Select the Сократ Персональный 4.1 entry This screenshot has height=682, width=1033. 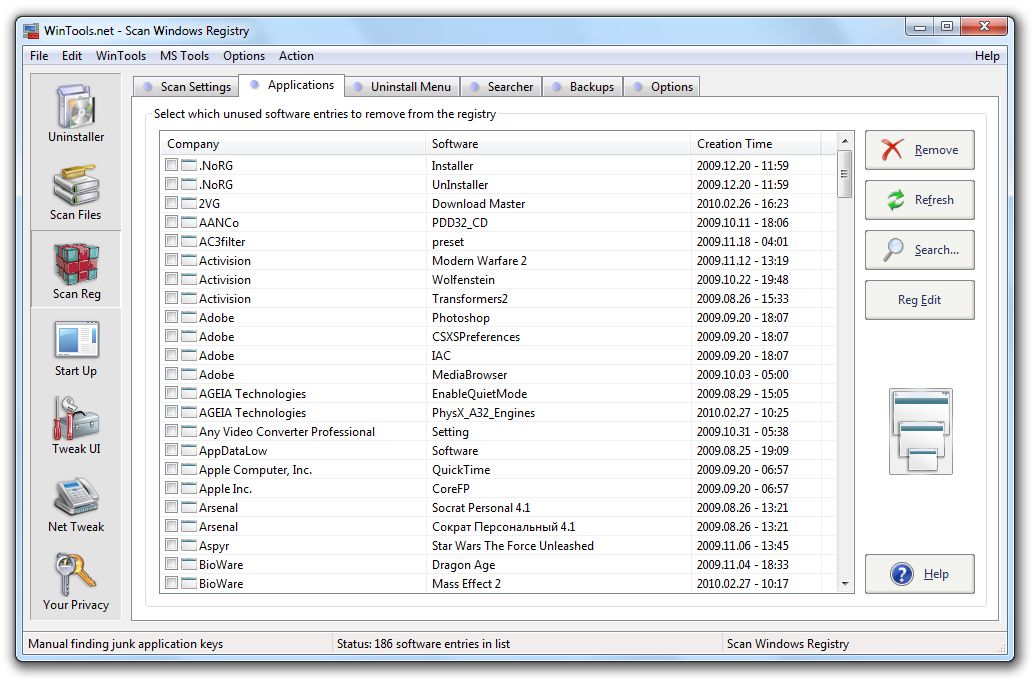pyautogui.click(x=503, y=527)
